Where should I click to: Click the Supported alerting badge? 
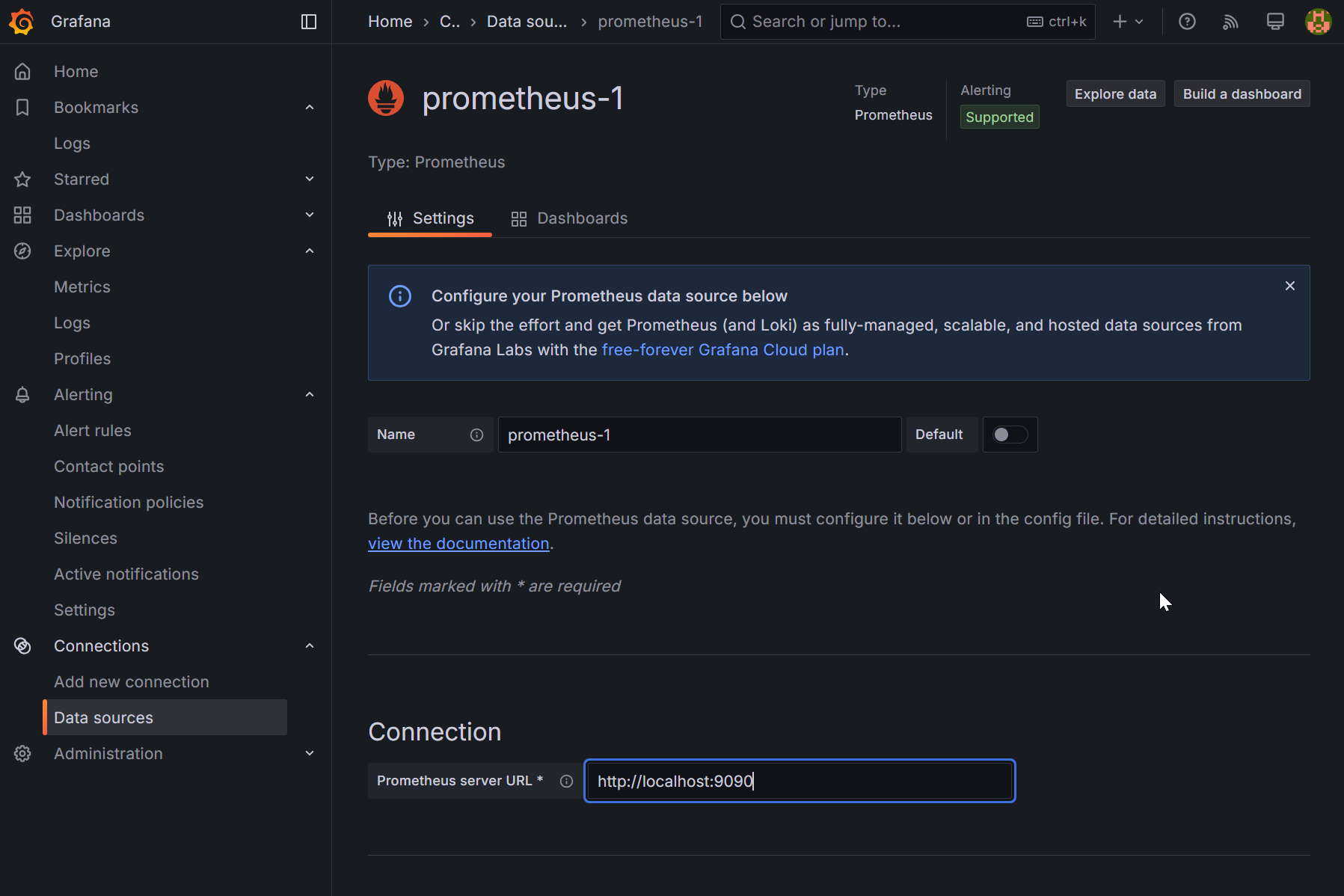[999, 117]
